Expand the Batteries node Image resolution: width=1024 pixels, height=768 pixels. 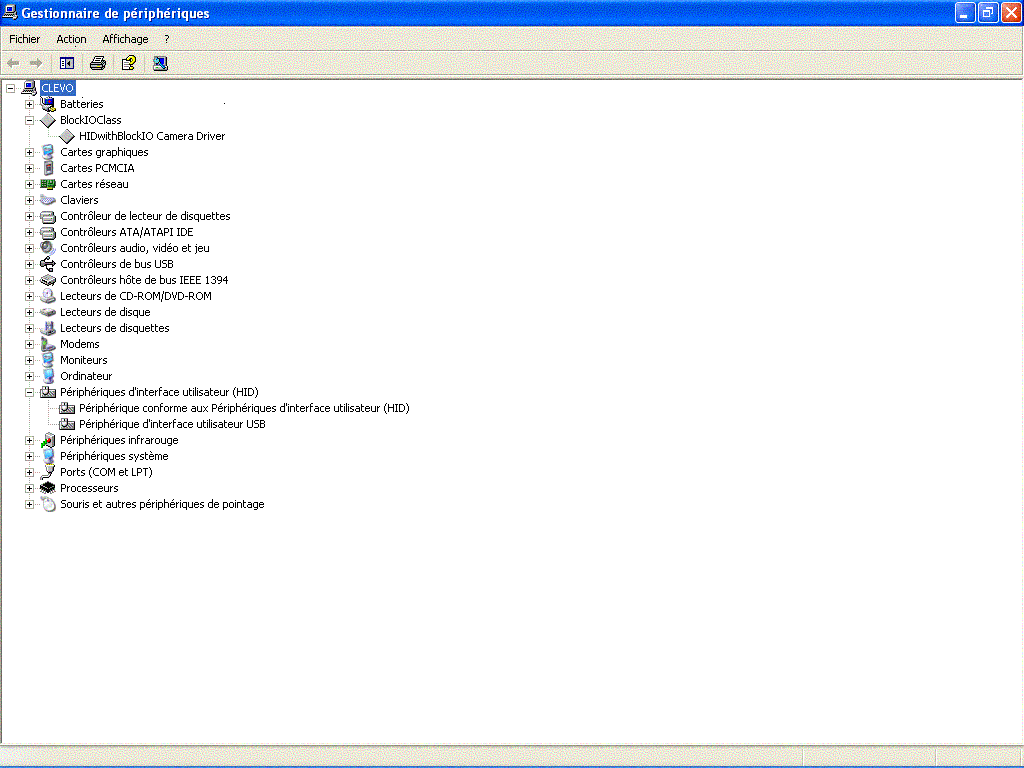pyautogui.click(x=29, y=104)
